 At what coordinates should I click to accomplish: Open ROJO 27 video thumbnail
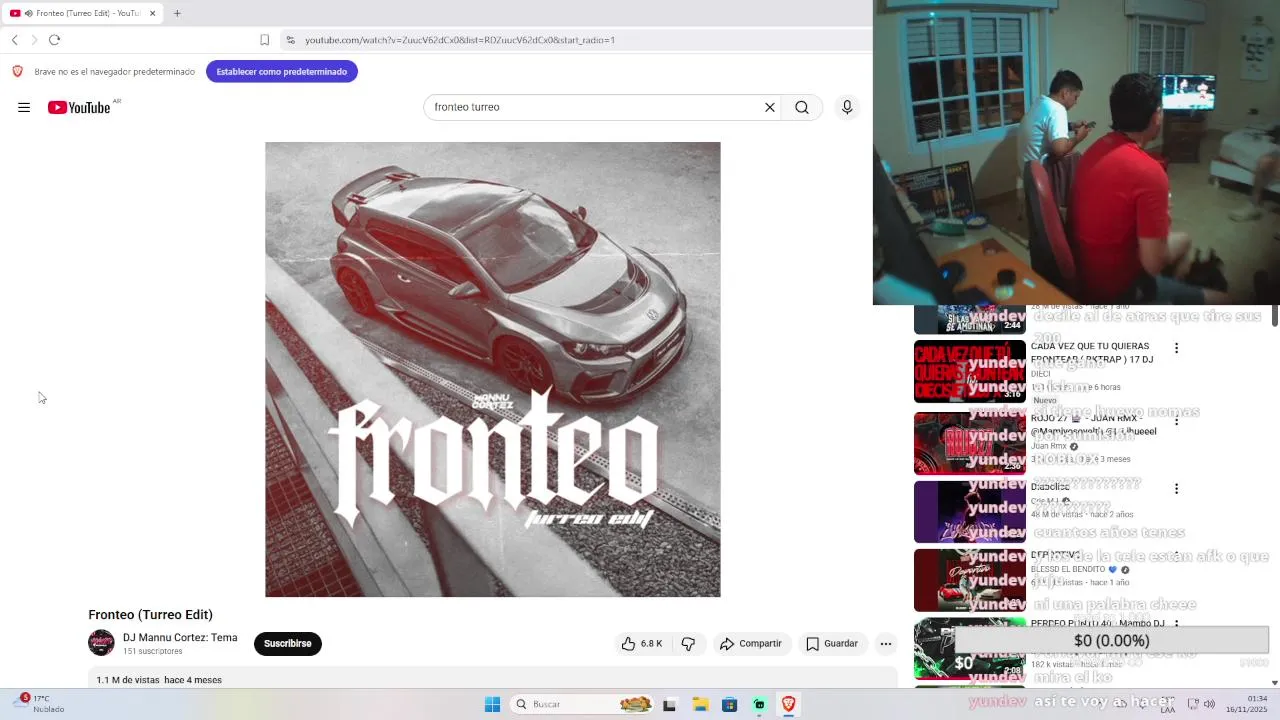970,443
